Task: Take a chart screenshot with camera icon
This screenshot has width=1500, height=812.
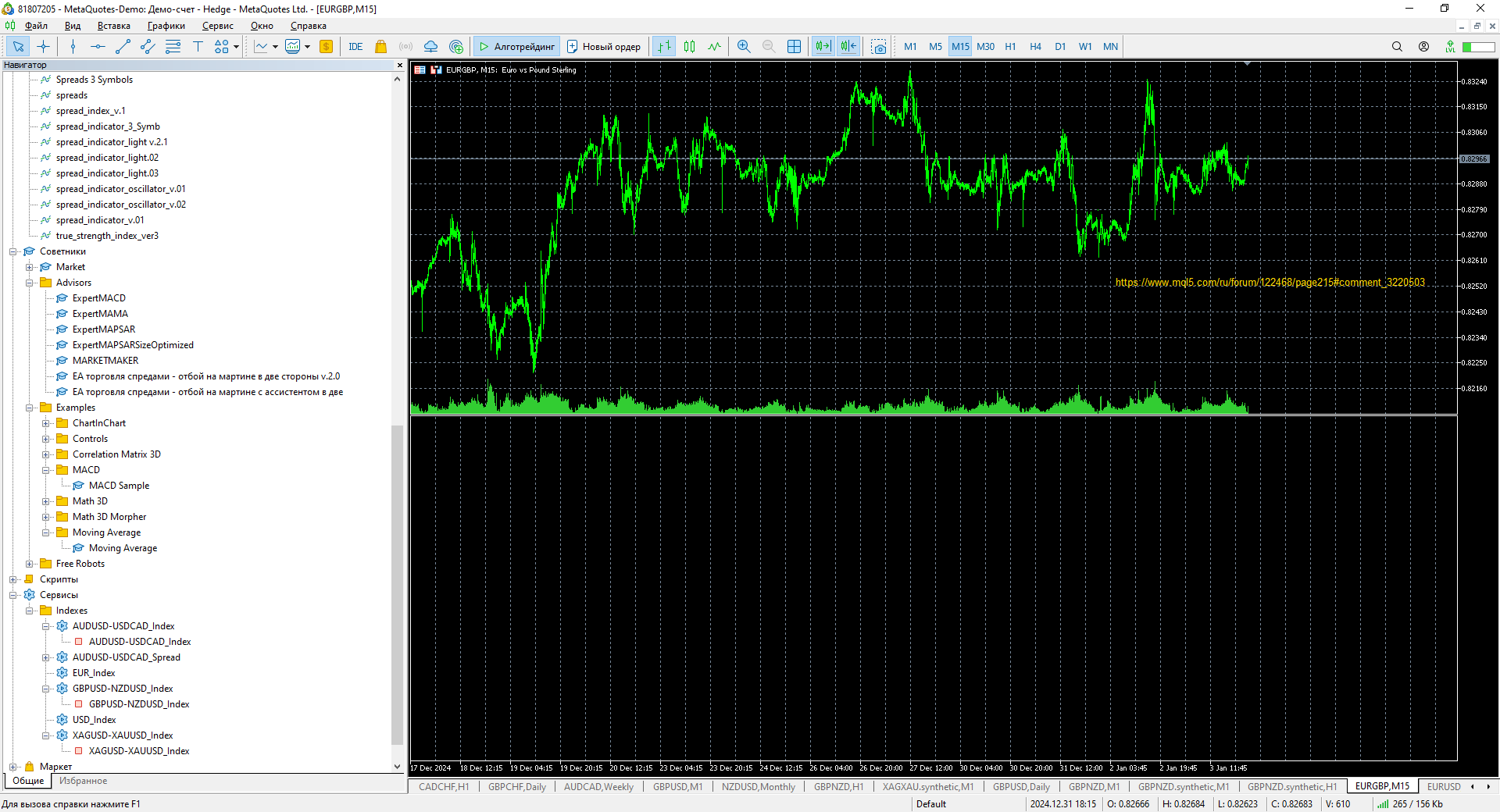Action: (x=879, y=47)
